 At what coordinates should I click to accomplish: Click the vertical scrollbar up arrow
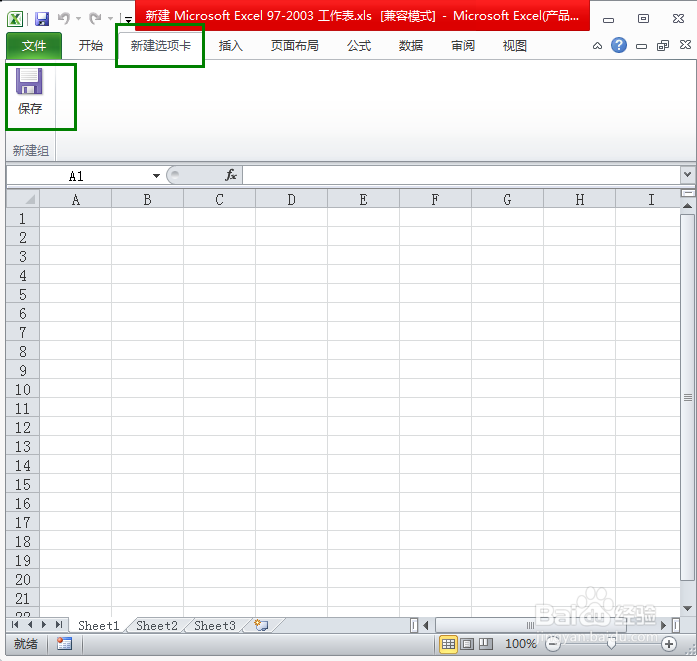pos(687,206)
